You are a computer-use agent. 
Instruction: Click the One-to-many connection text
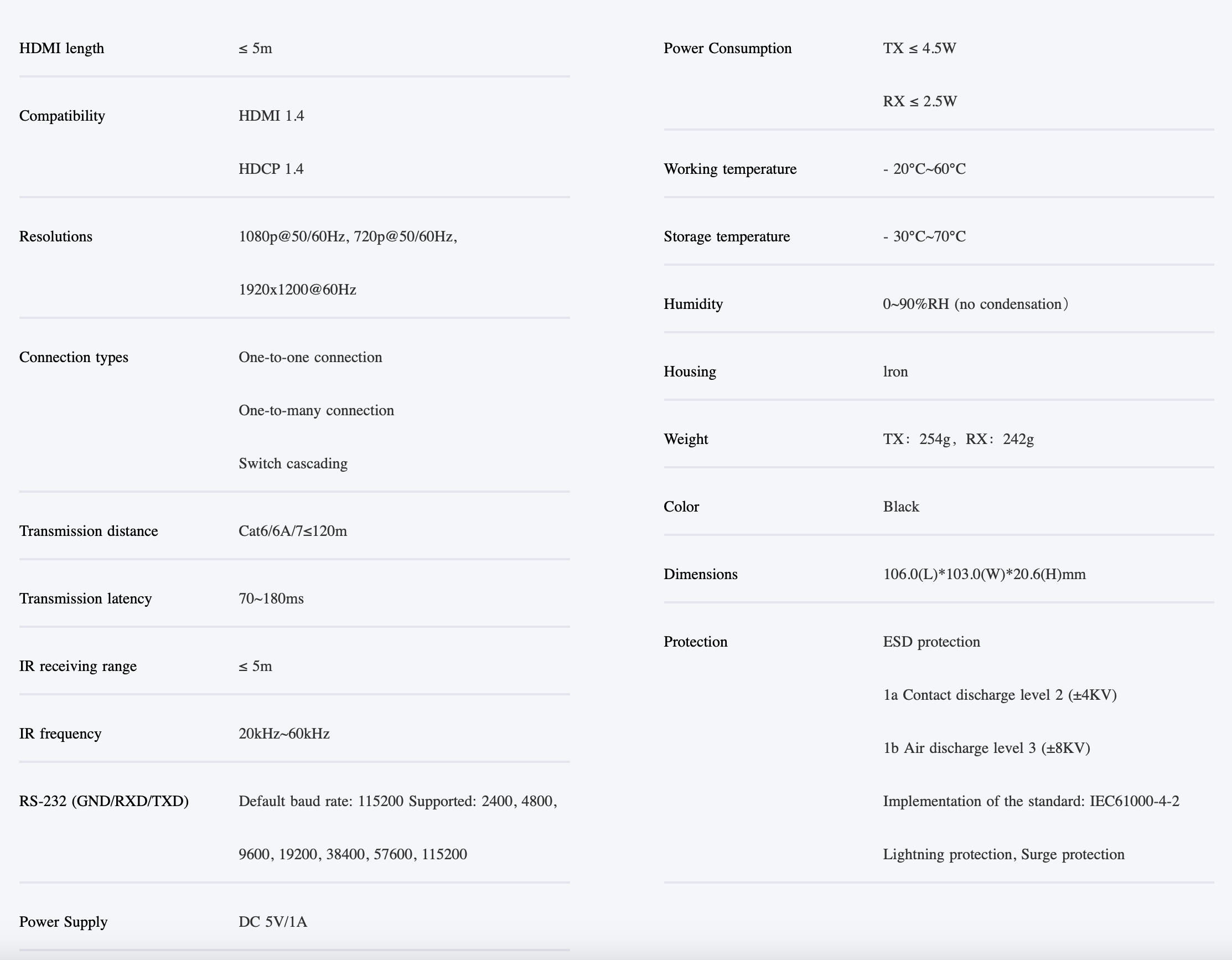tap(316, 411)
